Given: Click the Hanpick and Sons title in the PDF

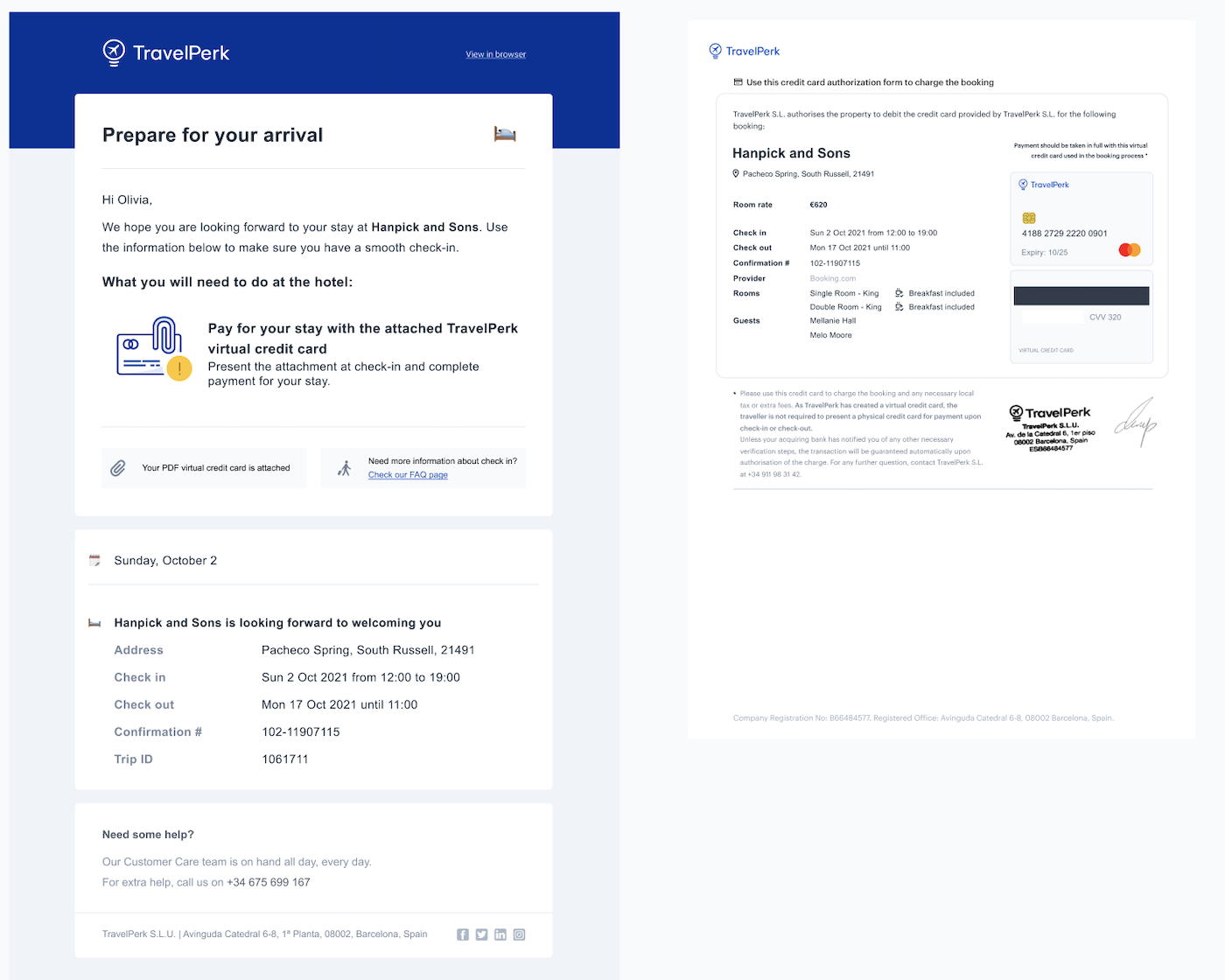Looking at the screenshot, I should tap(791, 153).
